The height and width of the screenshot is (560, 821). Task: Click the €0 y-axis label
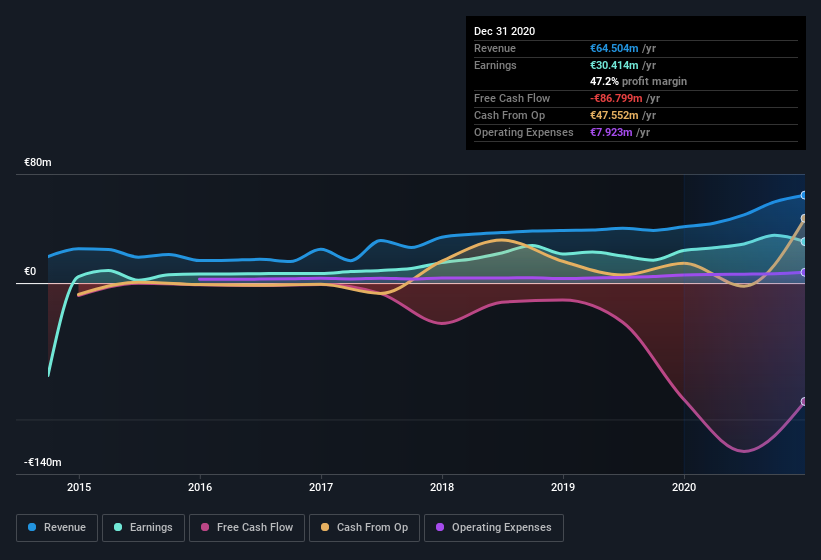pyautogui.click(x=30, y=271)
